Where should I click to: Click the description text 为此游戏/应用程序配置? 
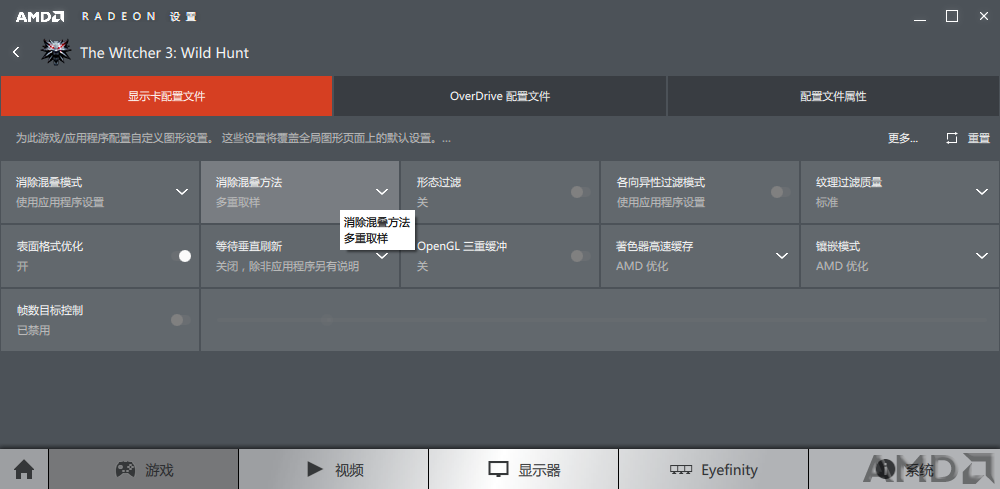(x=233, y=138)
